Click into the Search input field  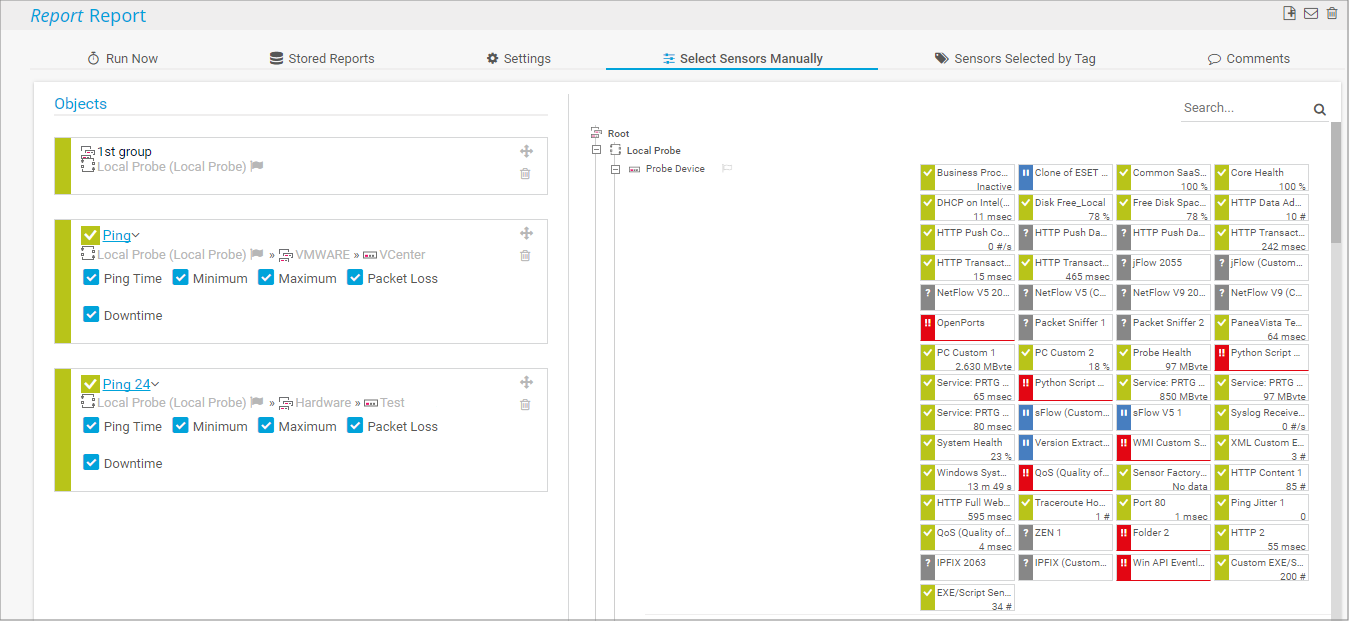1243,108
